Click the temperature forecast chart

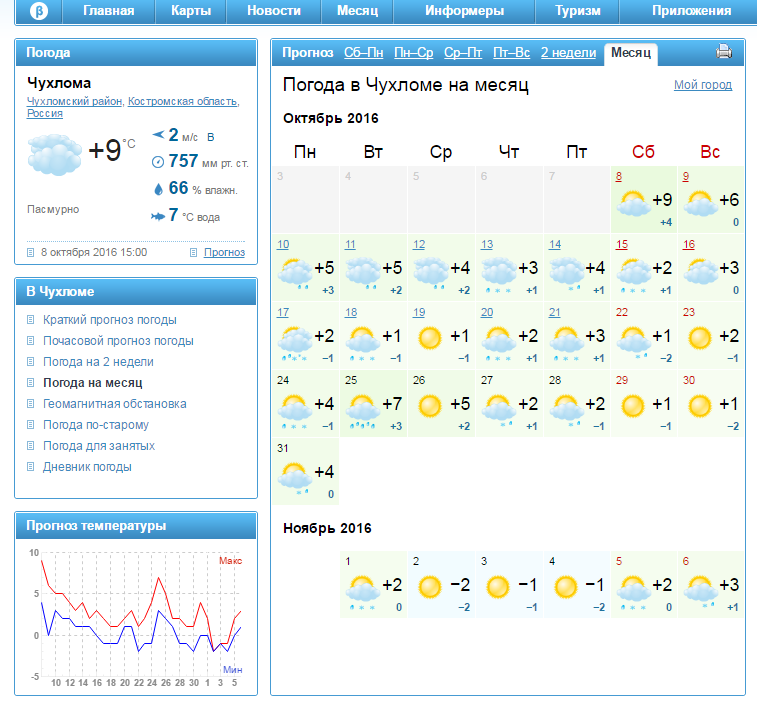[x=135, y=615]
